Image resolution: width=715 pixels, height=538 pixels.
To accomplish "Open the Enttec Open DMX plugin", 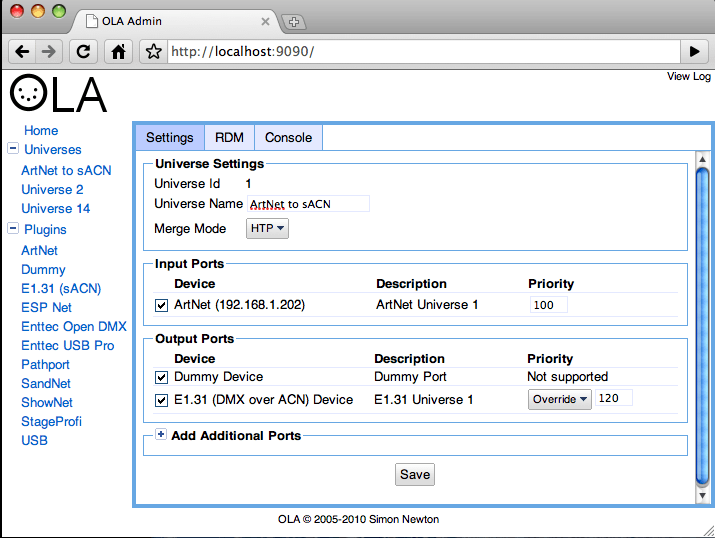I will [74, 326].
